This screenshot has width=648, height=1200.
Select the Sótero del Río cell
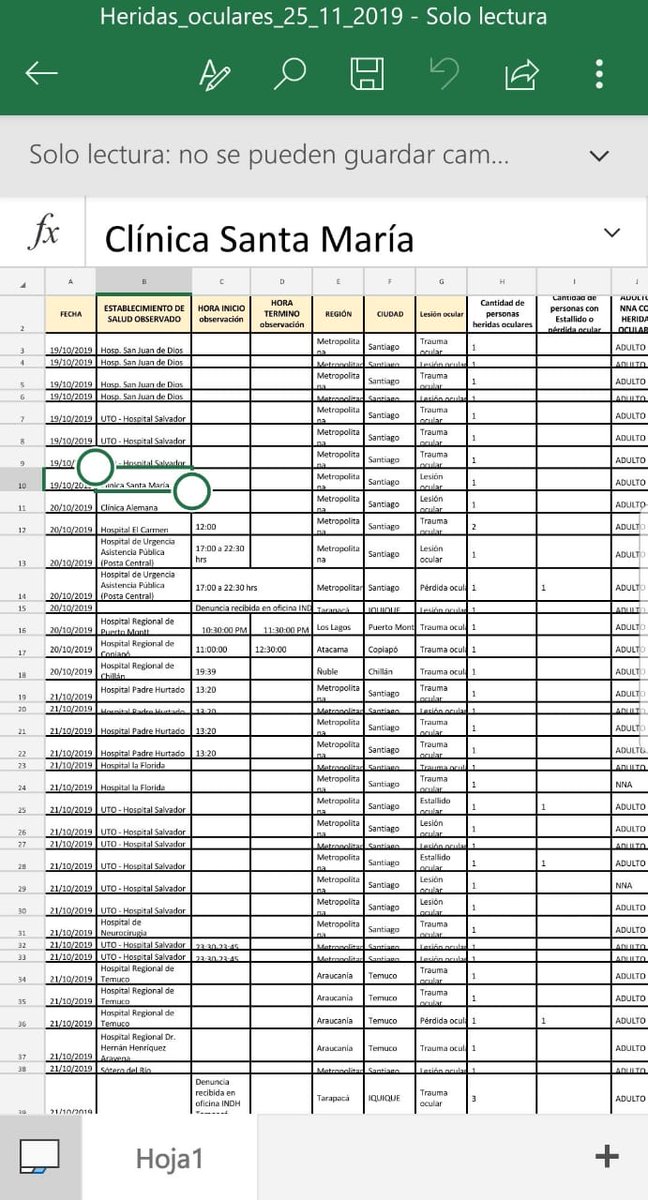coord(144,1069)
